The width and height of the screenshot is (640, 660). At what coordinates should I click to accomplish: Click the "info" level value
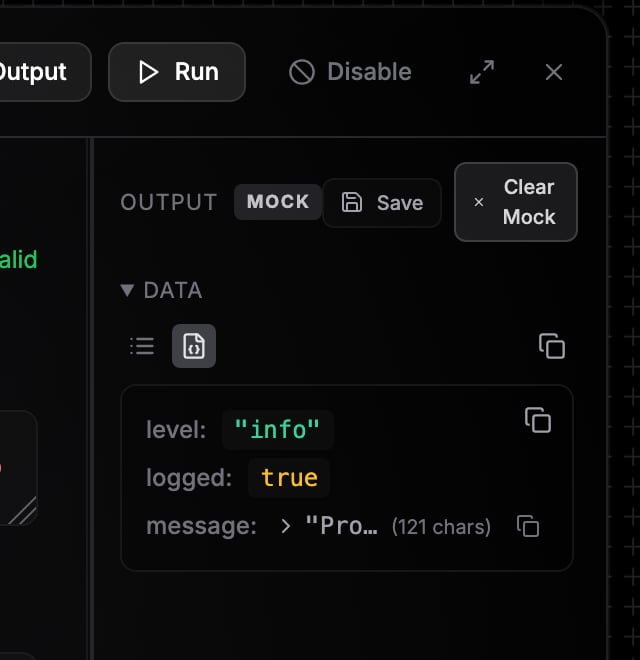[x=277, y=430]
